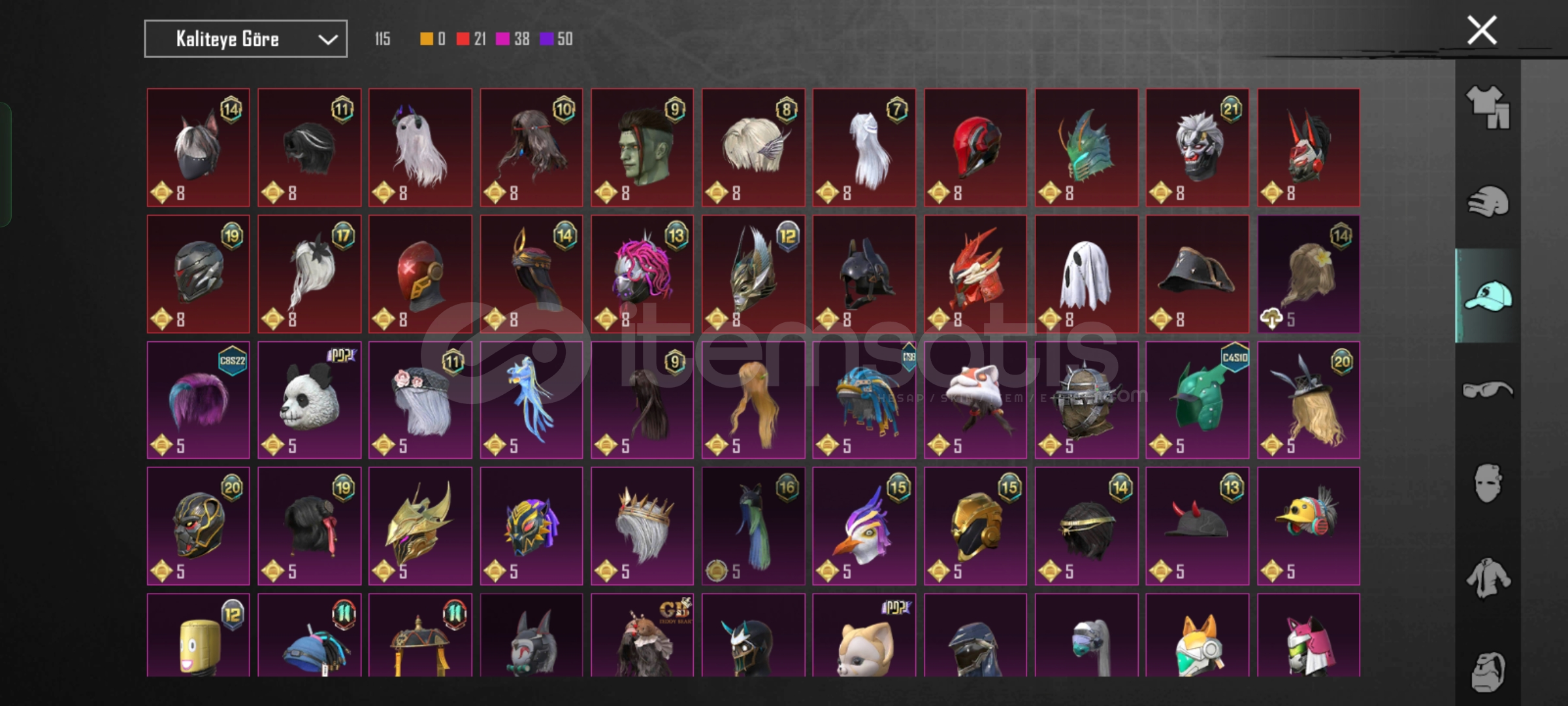Expand the Kaliteye Göre sort dropdown
The image size is (1568, 706).
click(246, 39)
